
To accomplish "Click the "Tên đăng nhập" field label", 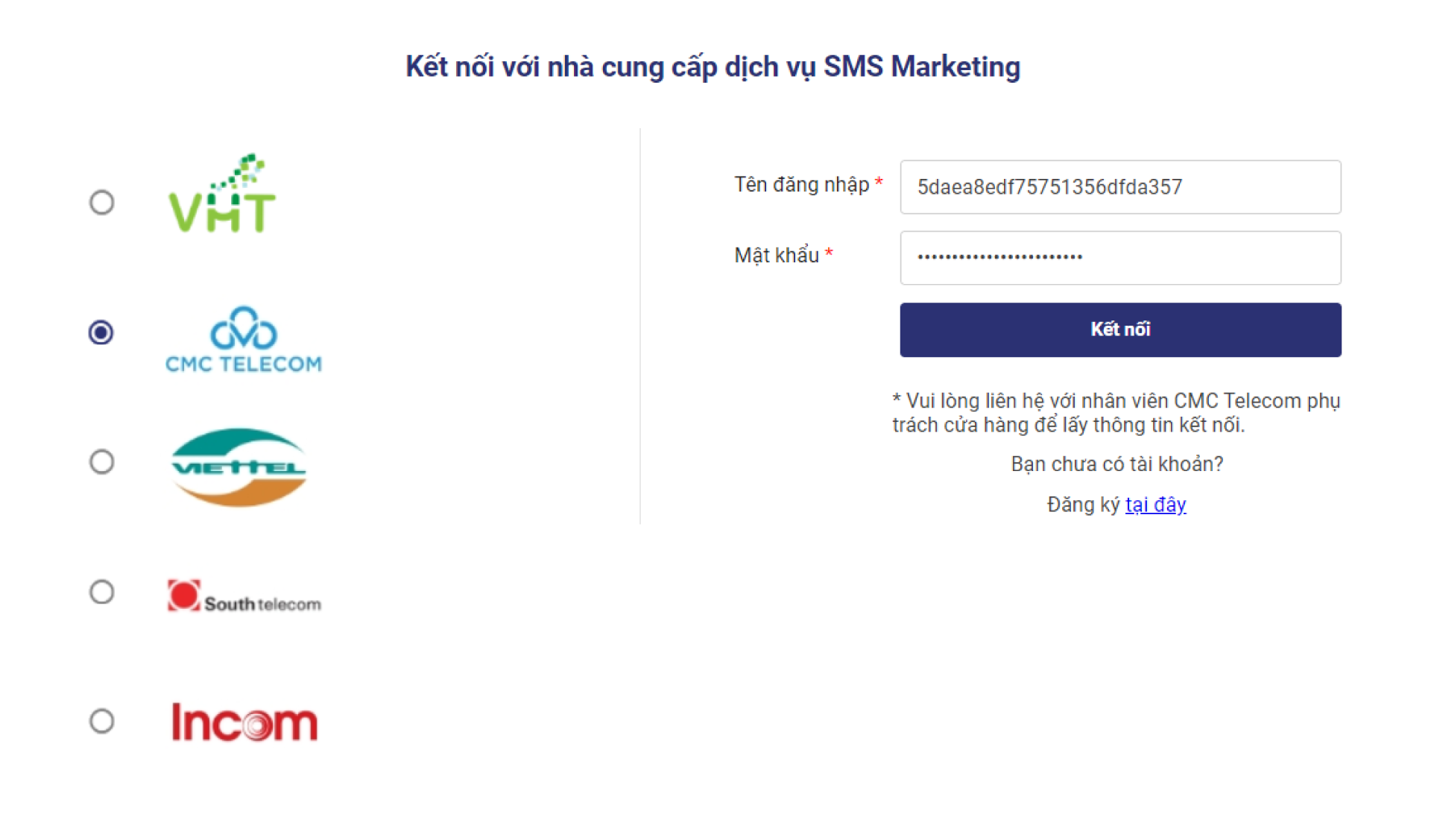I will click(x=801, y=185).
